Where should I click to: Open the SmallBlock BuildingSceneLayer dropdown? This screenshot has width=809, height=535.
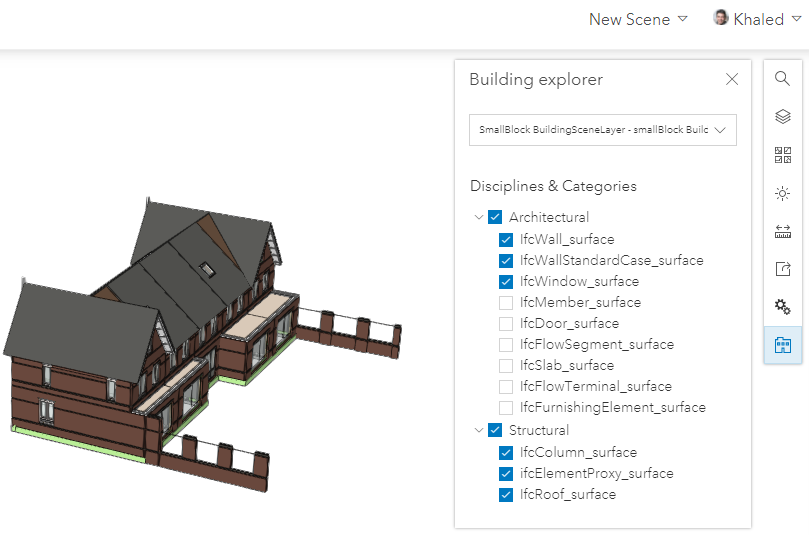coord(603,129)
